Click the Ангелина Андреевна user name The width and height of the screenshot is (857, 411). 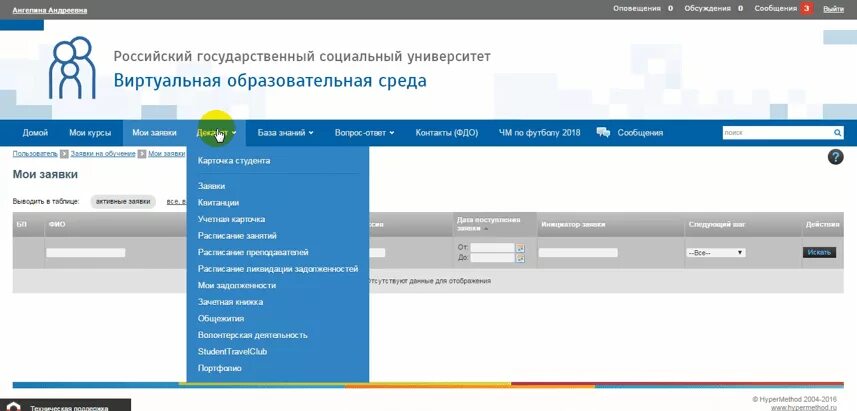click(50, 10)
